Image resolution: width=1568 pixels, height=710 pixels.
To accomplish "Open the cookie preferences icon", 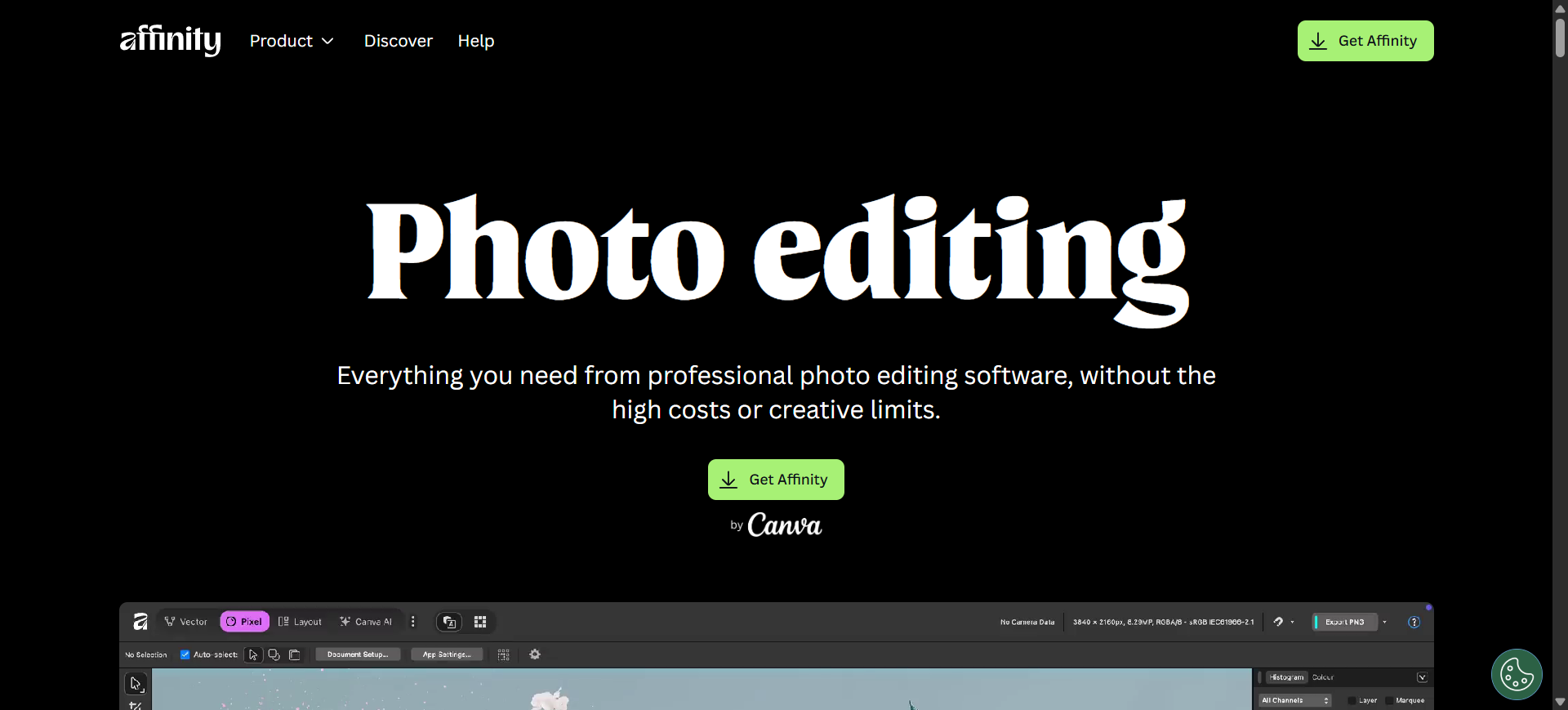I will tap(1516, 674).
